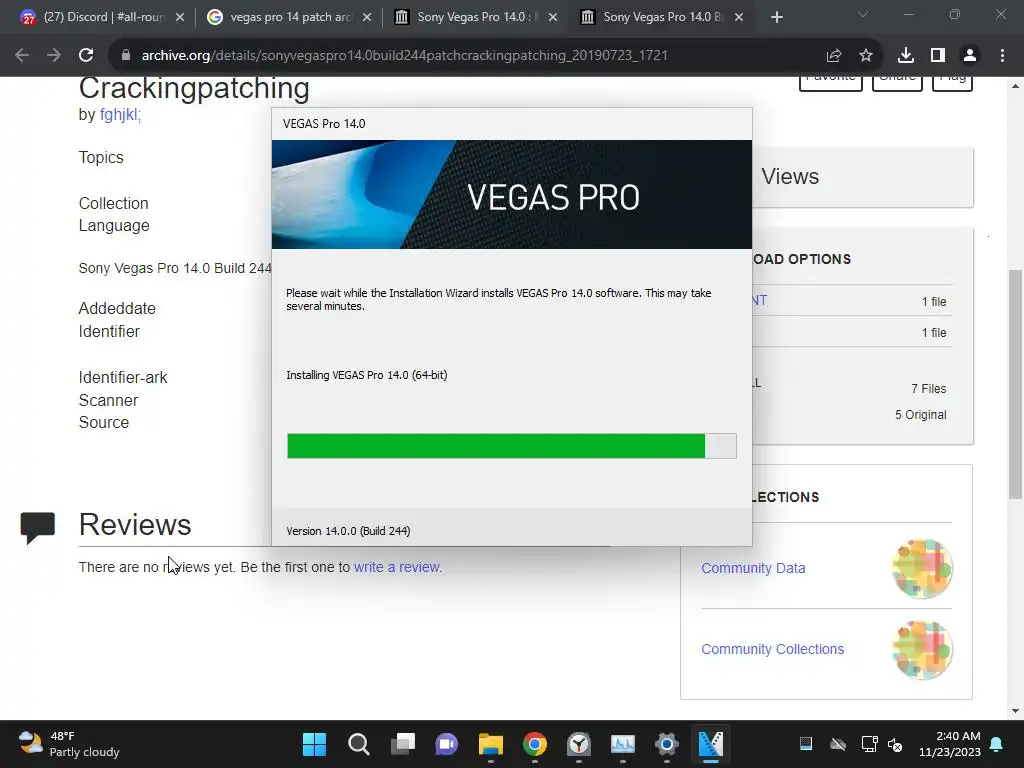Click the Community Data thumbnail
Image resolution: width=1024 pixels, height=768 pixels.
[922, 569]
